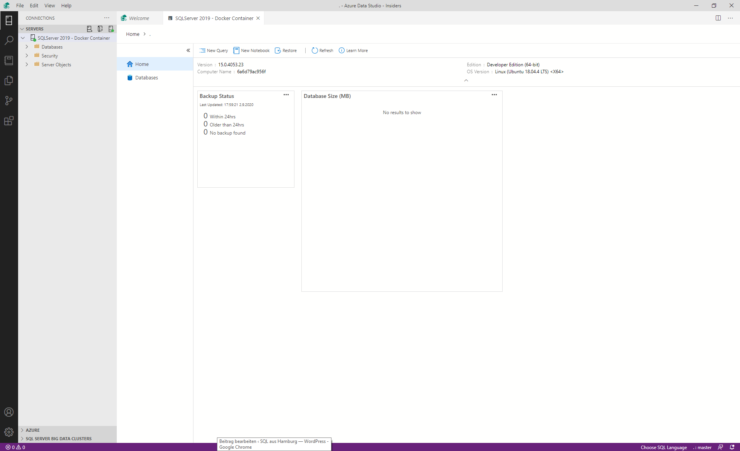
Task: Collapse server properties with the up chevron
Action: pyautogui.click(x=466, y=81)
